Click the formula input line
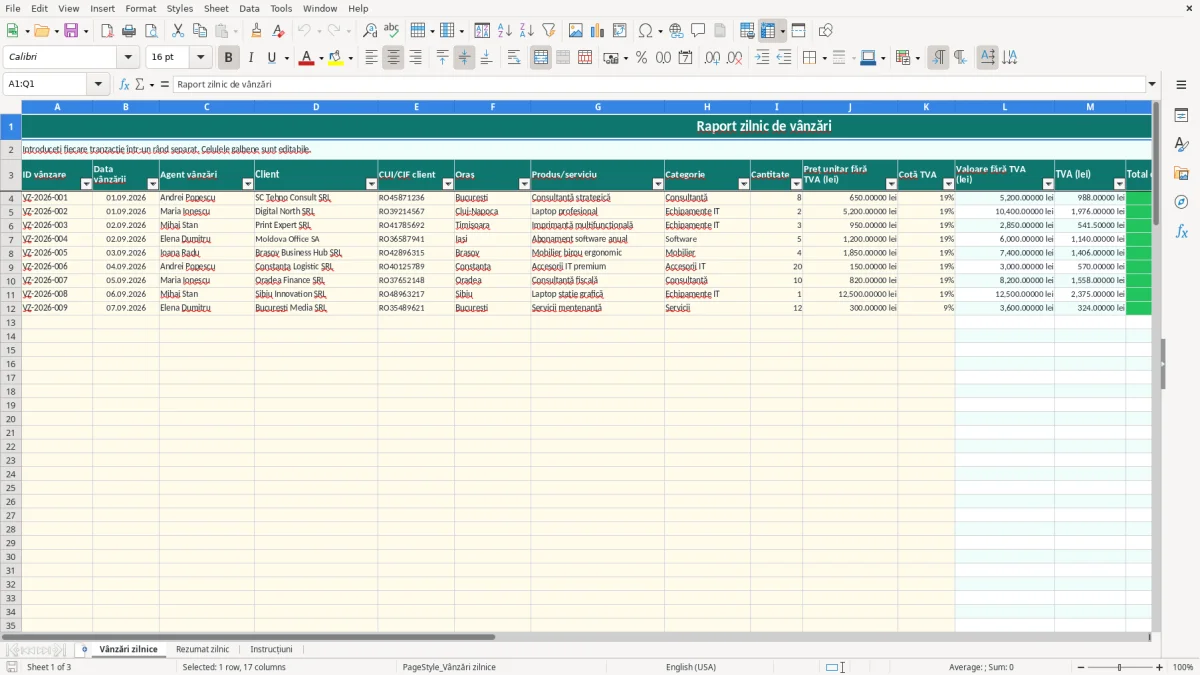The image size is (1200, 675). [x=659, y=84]
